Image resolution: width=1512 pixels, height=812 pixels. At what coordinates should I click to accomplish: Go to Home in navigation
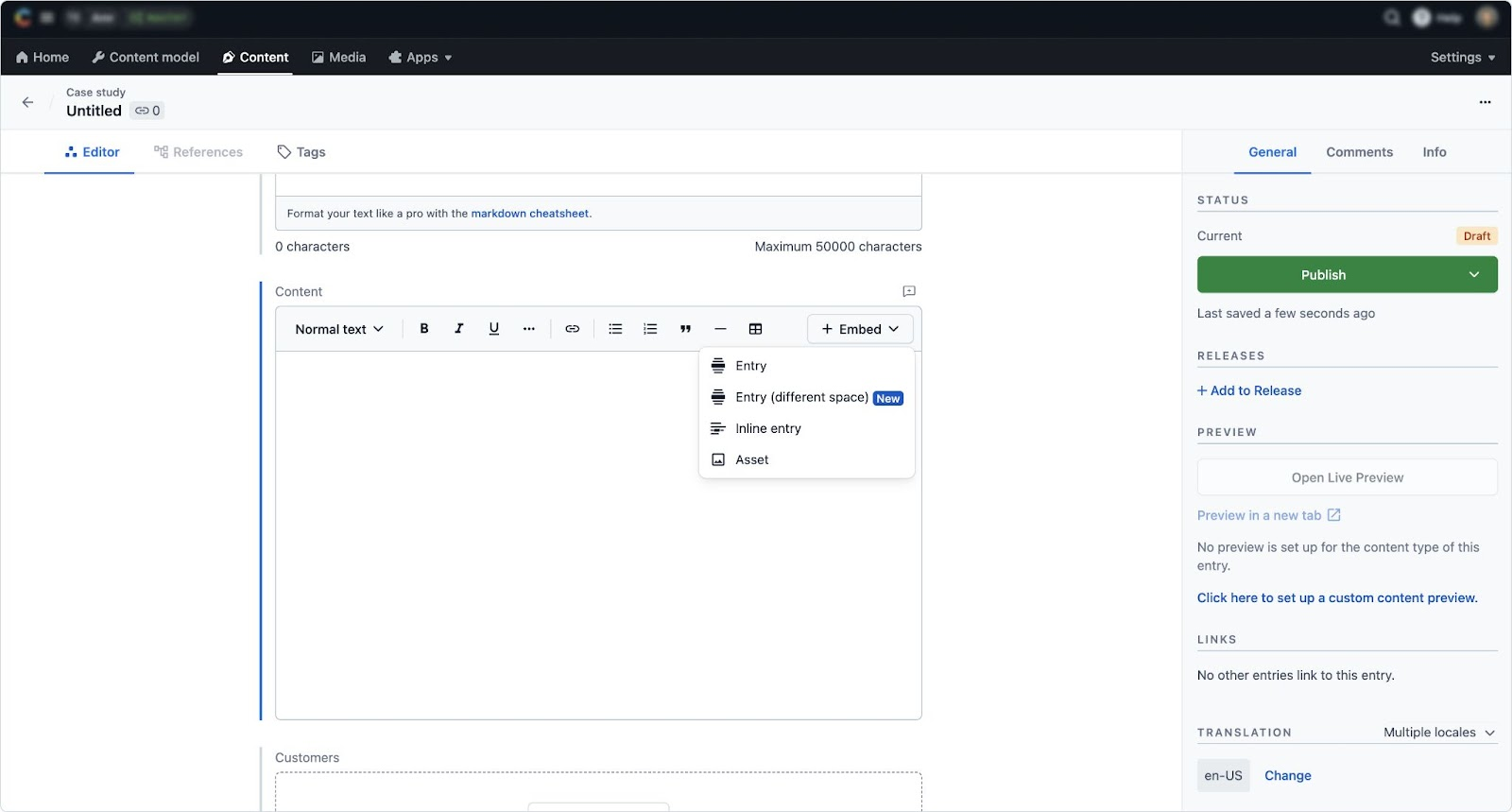(43, 58)
